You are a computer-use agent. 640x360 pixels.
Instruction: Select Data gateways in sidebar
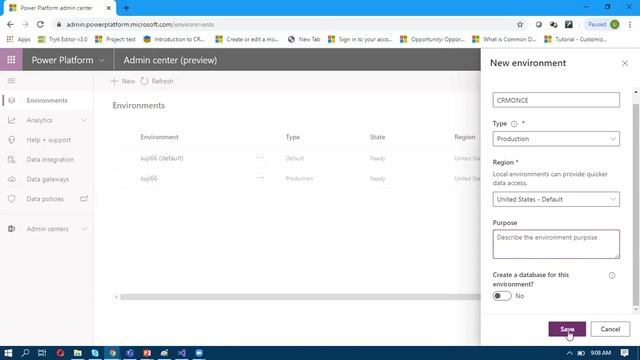click(x=47, y=179)
